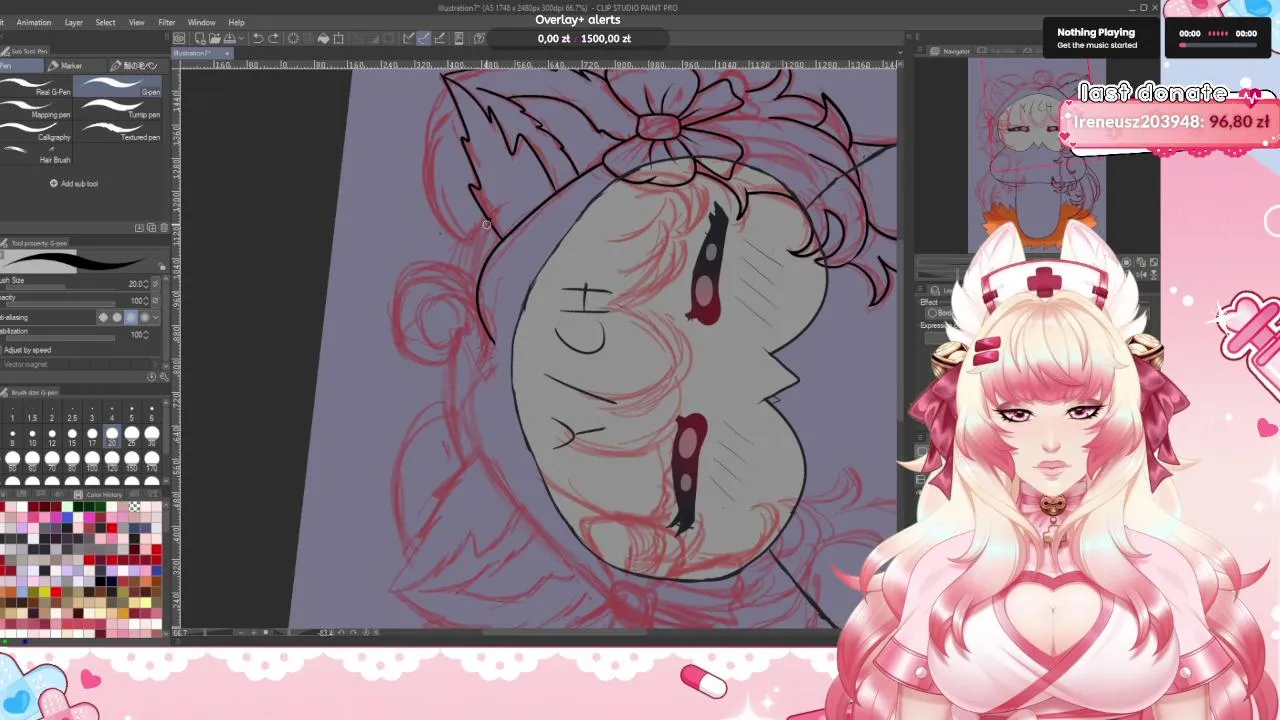The width and height of the screenshot is (1280, 720).
Task: Open the Color History tab
Action: 100,494
